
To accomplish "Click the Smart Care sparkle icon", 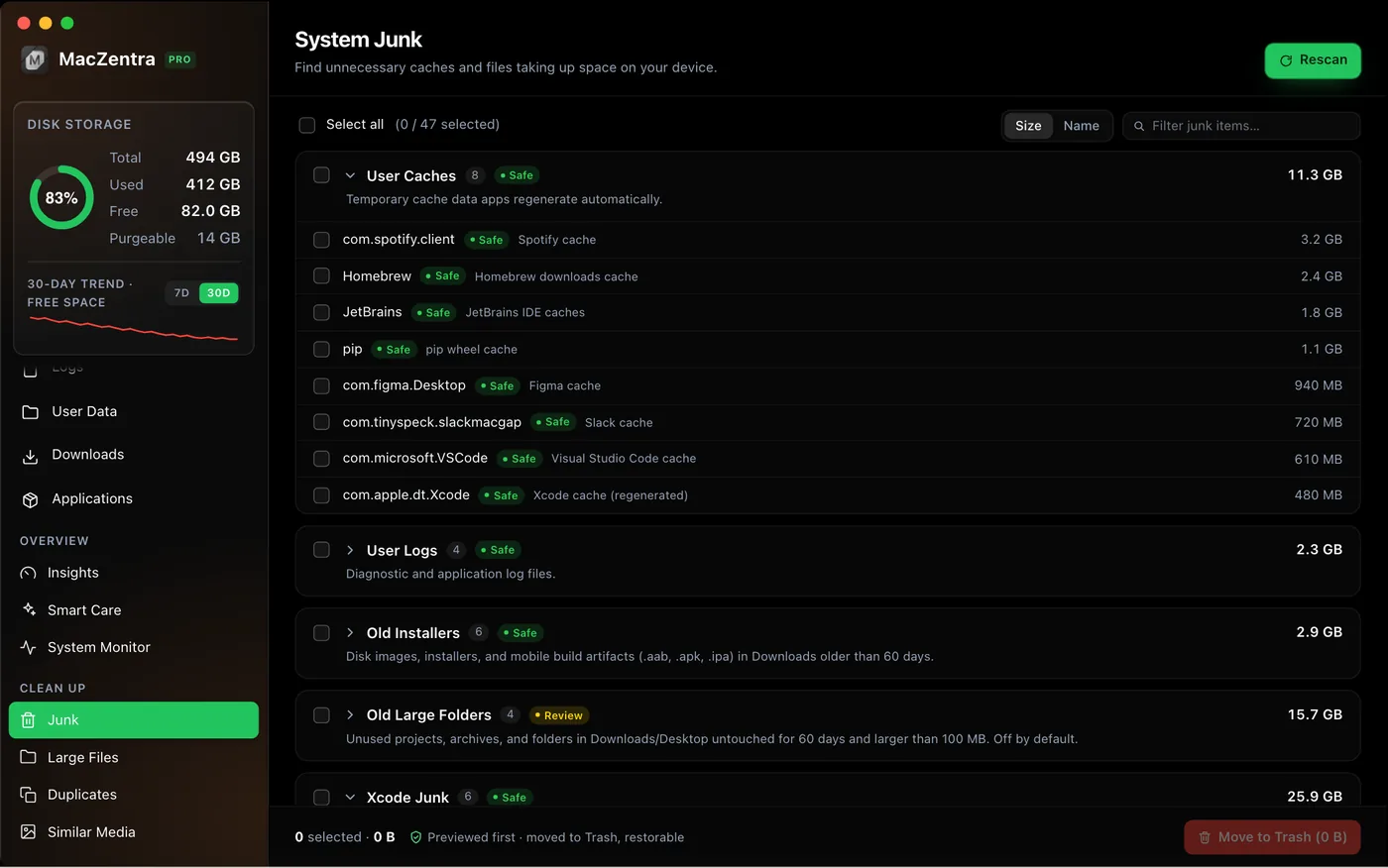I will pos(29,610).
